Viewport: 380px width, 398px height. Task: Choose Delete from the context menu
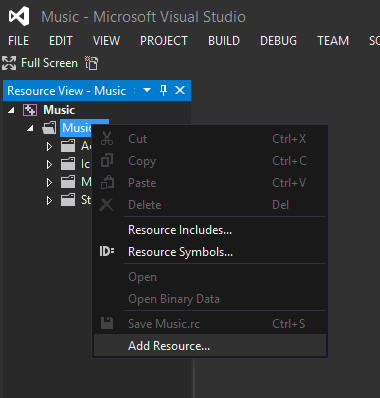click(x=210, y=205)
